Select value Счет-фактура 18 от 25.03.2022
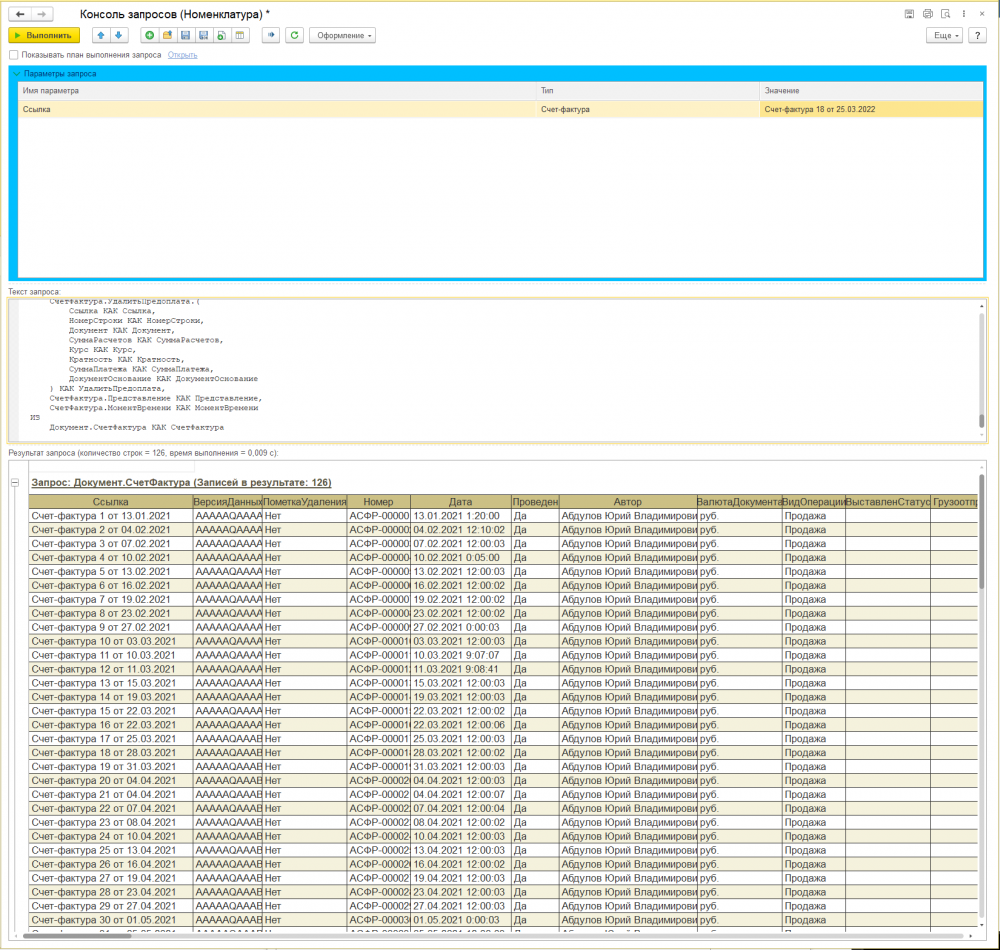 (871, 109)
